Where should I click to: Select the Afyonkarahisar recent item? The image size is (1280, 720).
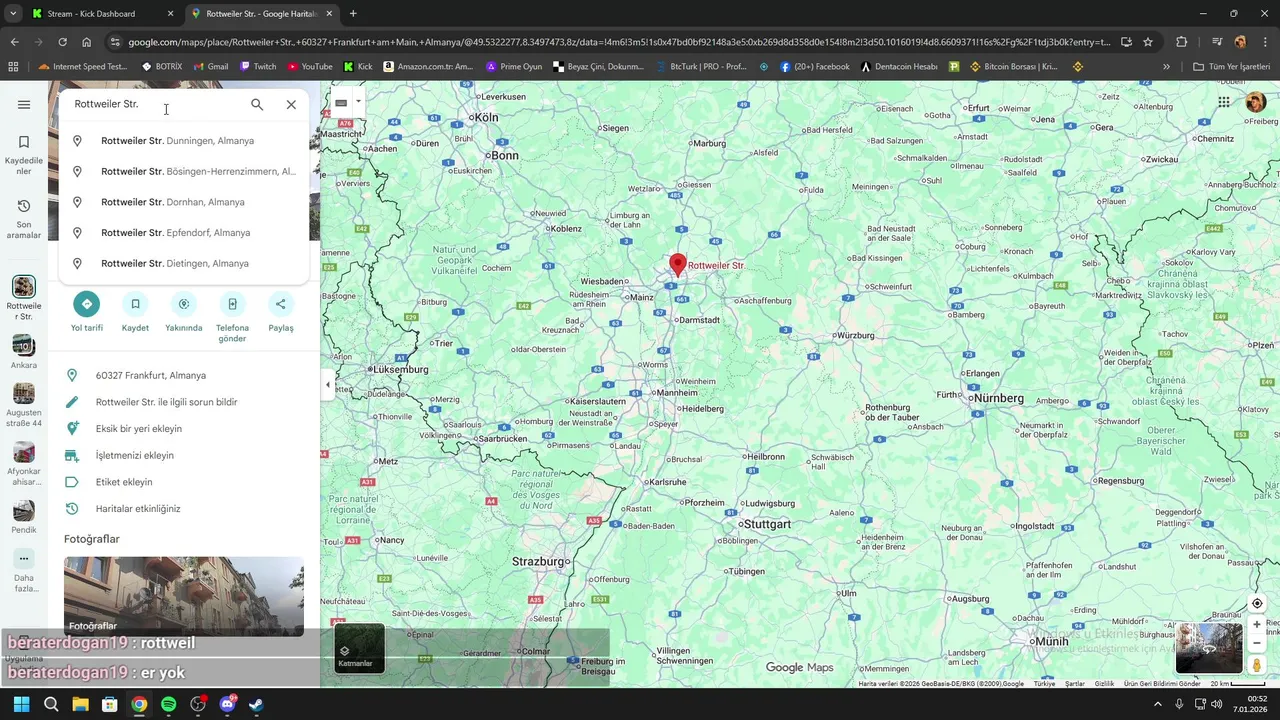[24, 464]
